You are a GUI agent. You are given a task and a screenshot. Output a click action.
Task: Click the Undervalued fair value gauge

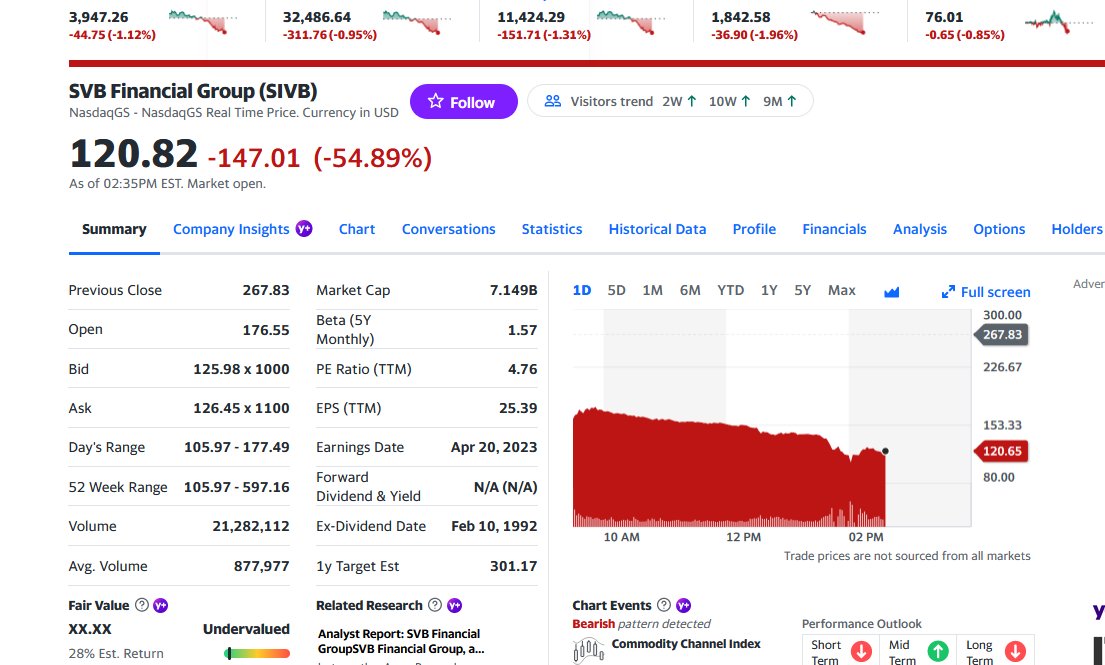tap(257, 653)
